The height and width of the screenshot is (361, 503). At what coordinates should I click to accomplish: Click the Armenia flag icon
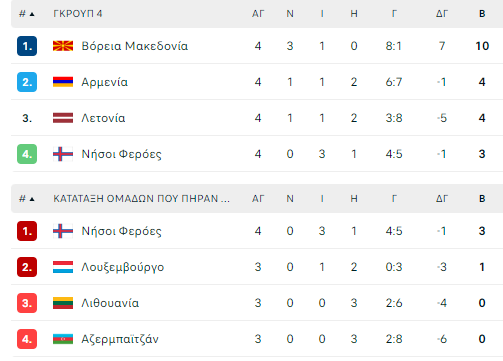click(x=63, y=82)
